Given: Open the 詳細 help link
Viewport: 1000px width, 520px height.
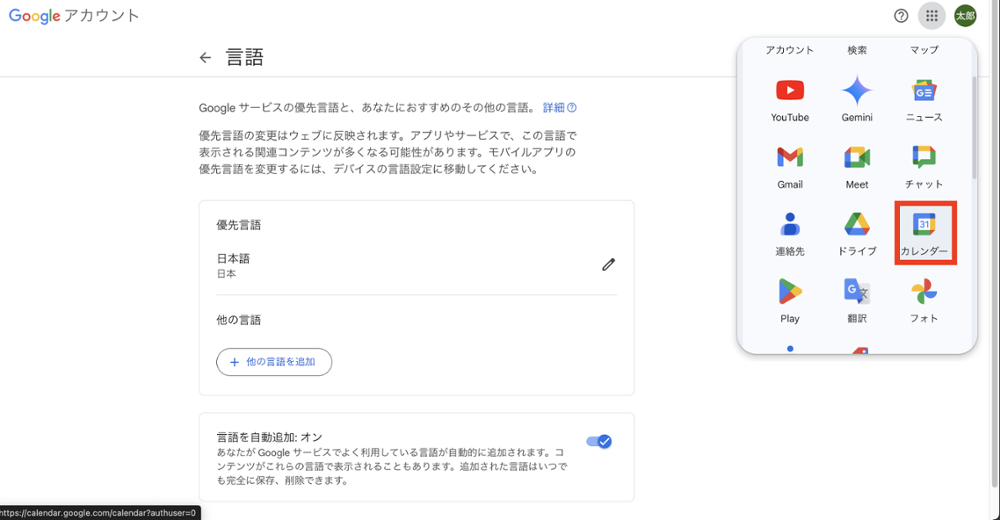Looking at the screenshot, I should tap(559, 108).
